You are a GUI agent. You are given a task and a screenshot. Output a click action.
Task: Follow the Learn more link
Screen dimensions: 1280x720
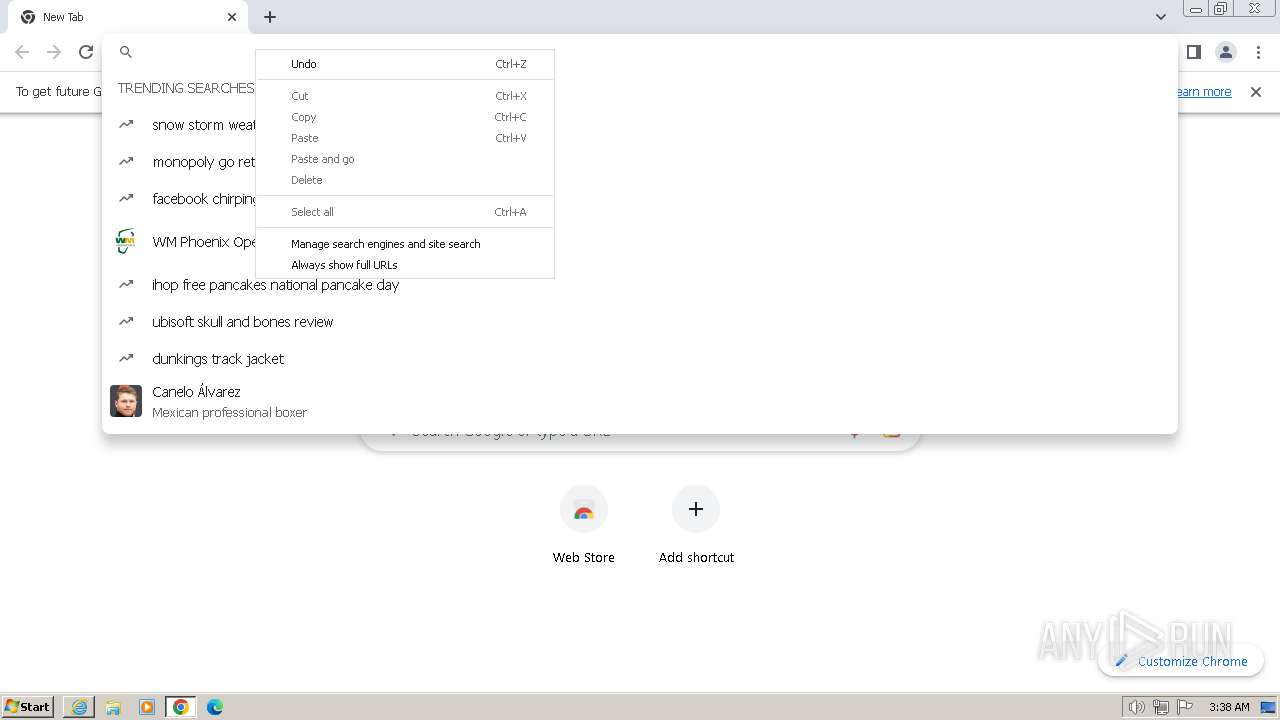point(1203,92)
